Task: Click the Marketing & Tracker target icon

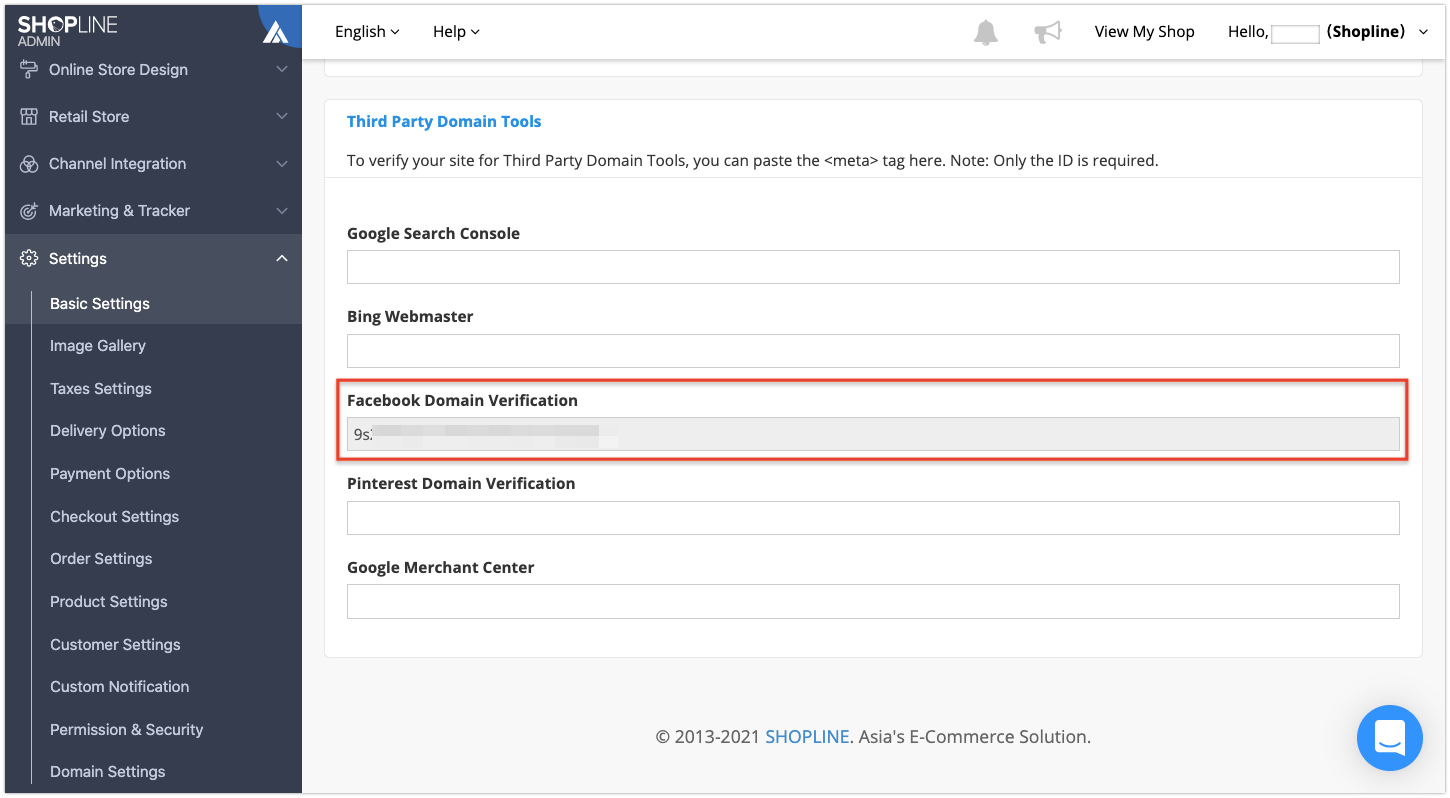Action: coord(29,210)
